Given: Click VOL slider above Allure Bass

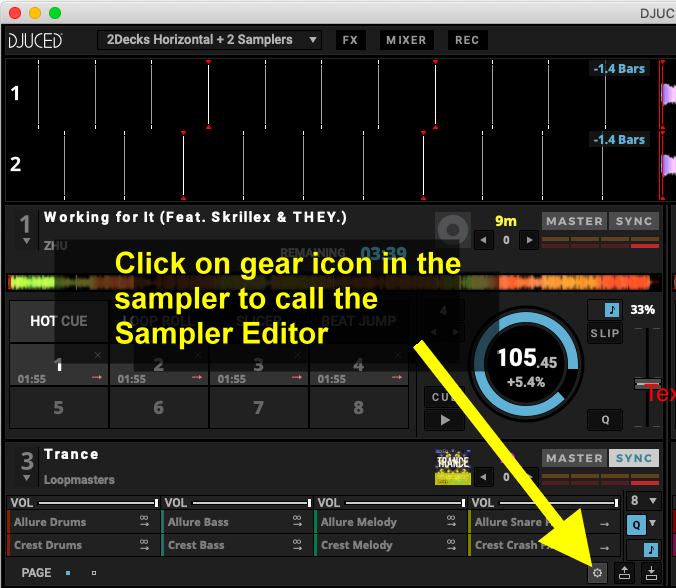Looking at the screenshot, I should [x=252, y=503].
